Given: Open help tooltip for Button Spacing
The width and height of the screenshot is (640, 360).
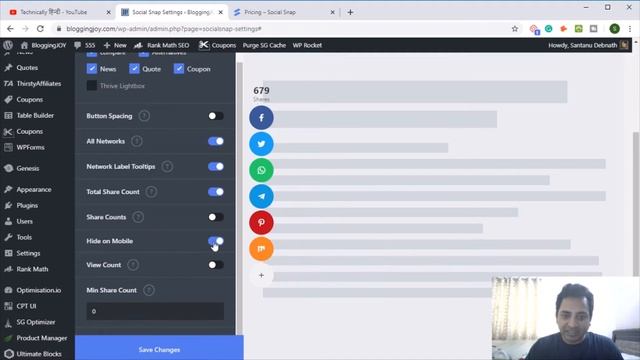Looking at the screenshot, I should tap(144, 116).
